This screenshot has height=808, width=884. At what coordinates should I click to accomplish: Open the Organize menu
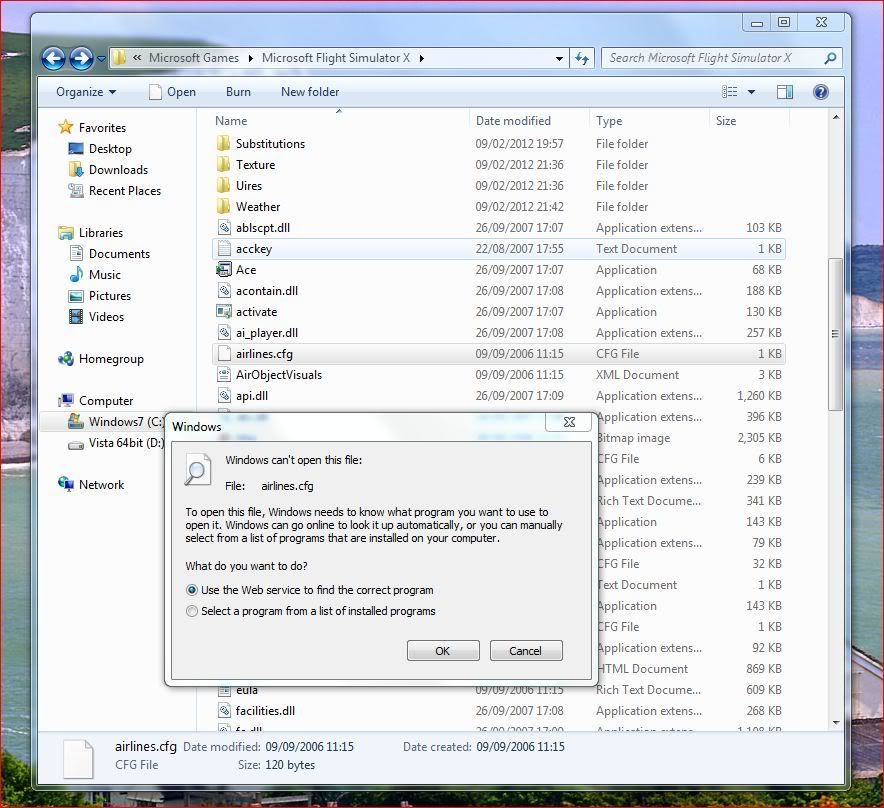click(x=86, y=92)
